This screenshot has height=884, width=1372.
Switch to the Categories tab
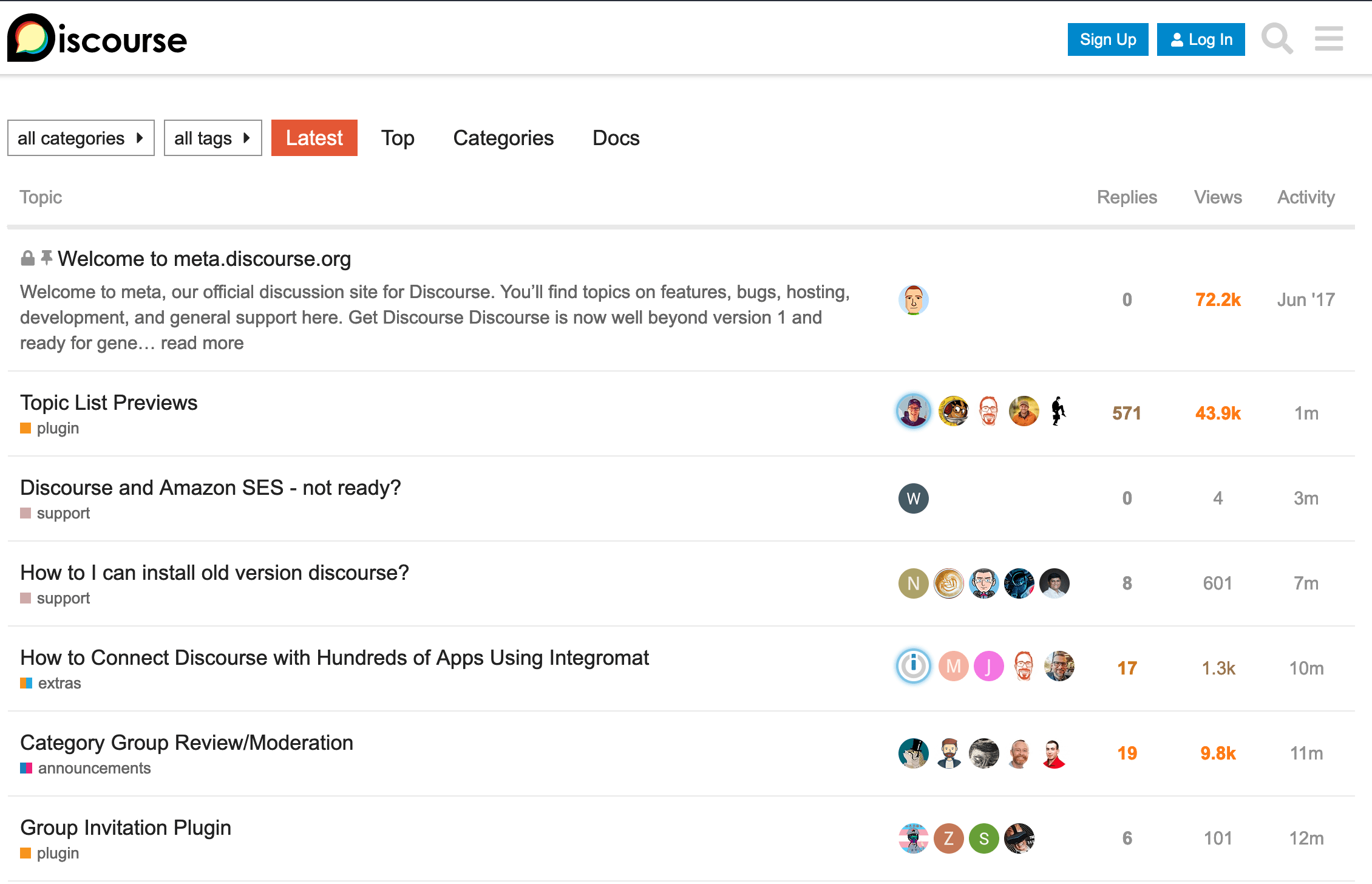pos(503,138)
